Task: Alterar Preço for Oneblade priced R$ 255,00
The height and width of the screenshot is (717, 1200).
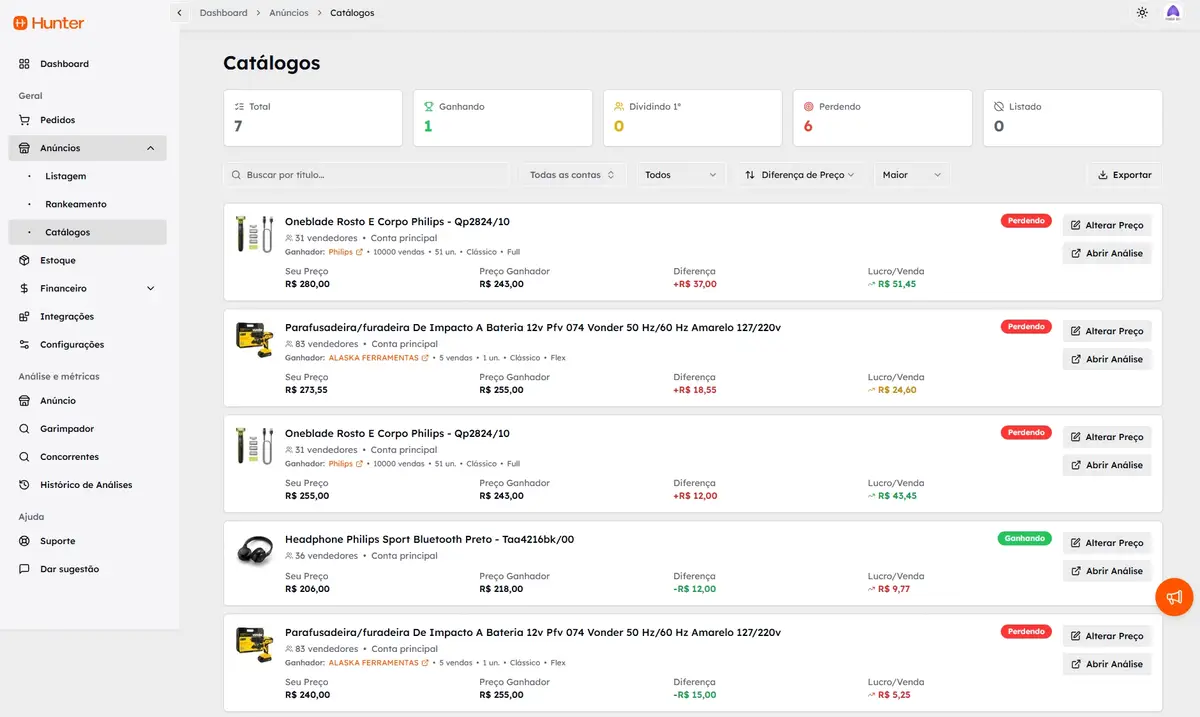Action: [1107, 437]
